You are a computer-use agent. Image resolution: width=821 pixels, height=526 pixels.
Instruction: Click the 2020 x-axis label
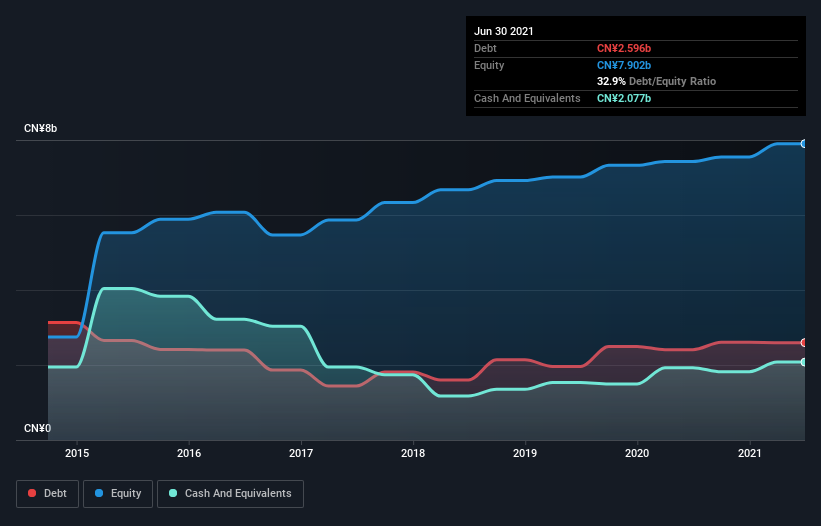(x=637, y=453)
